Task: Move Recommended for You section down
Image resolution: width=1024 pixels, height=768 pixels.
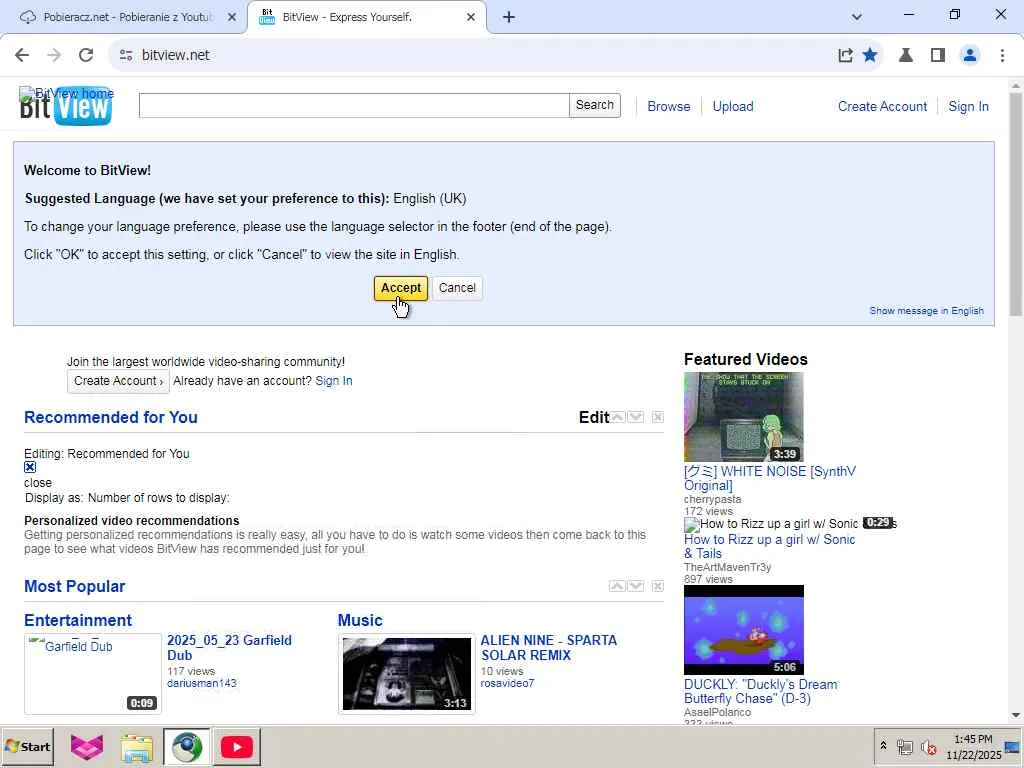Action: click(x=635, y=417)
